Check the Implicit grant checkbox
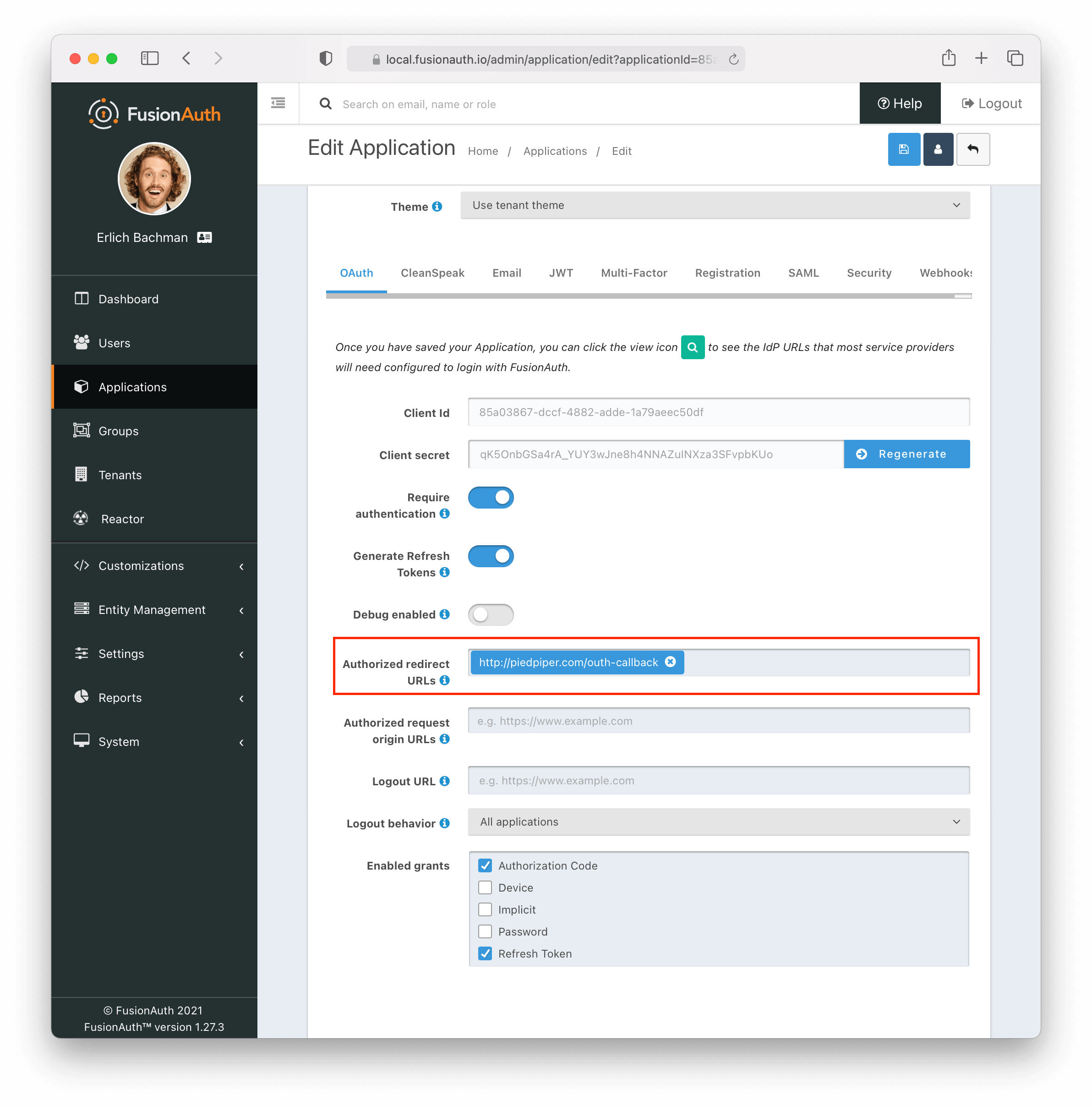The image size is (1092, 1106). coord(485,909)
